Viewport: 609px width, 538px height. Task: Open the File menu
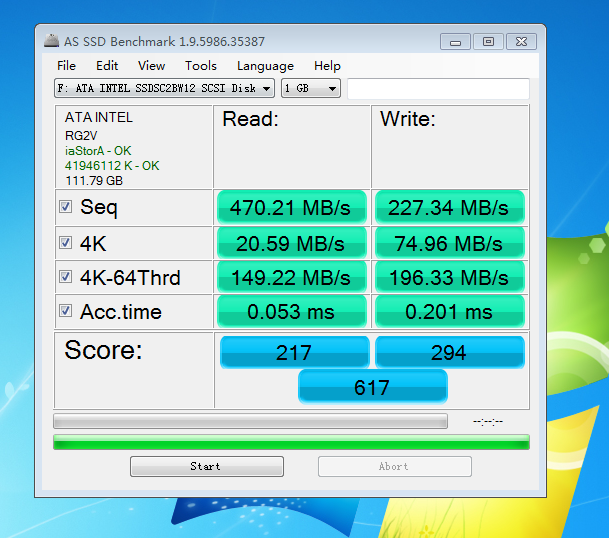66,66
